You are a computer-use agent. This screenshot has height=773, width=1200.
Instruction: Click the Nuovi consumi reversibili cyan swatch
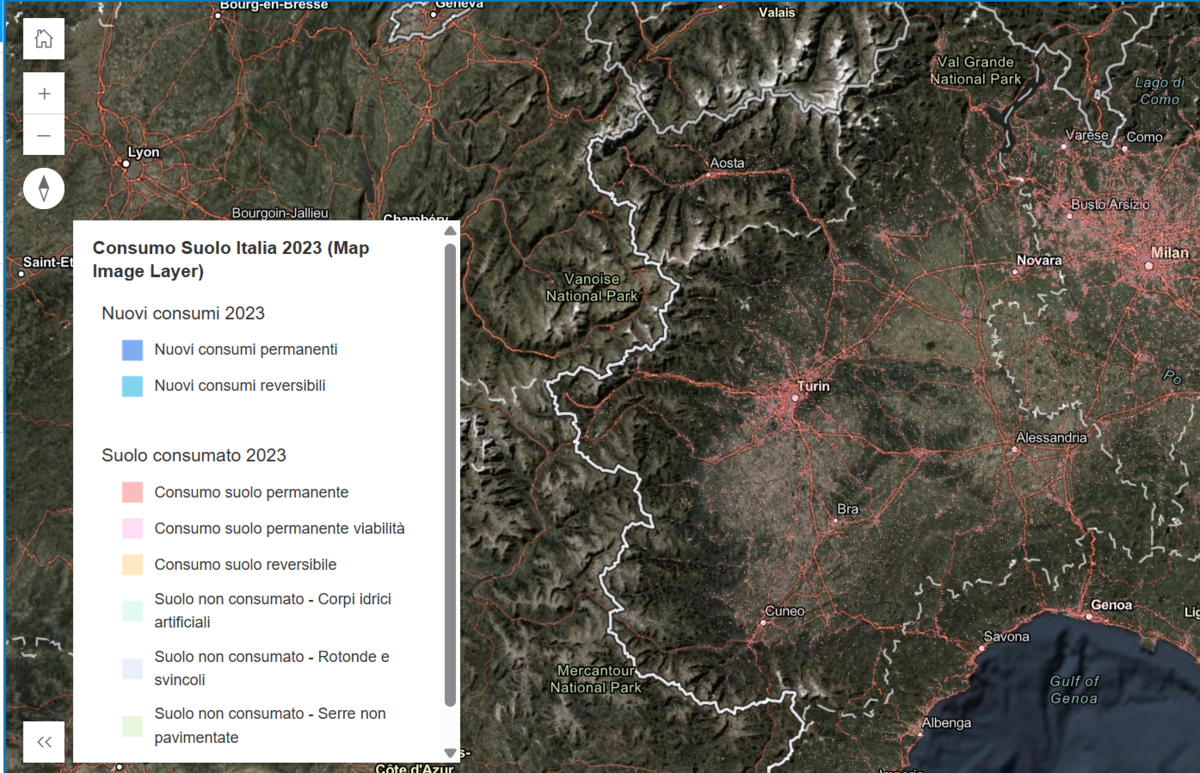point(132,386)
